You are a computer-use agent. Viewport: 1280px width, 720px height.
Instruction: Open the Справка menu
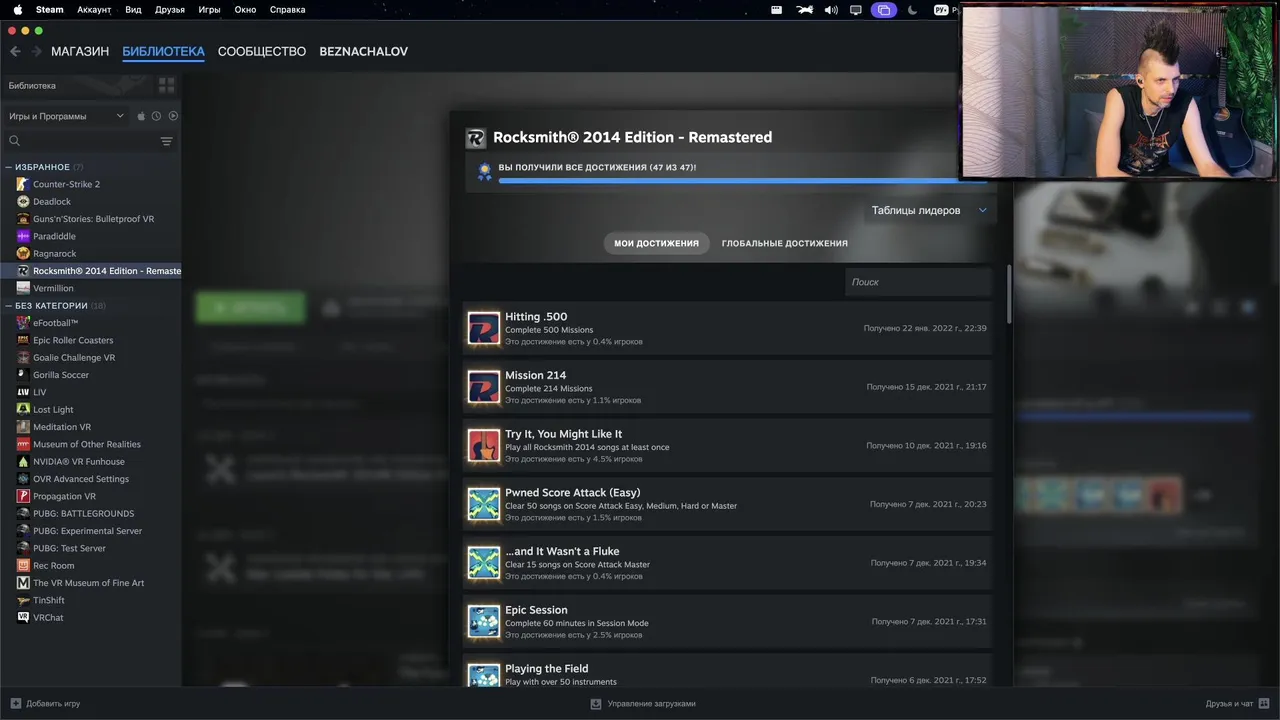[288, 10]
